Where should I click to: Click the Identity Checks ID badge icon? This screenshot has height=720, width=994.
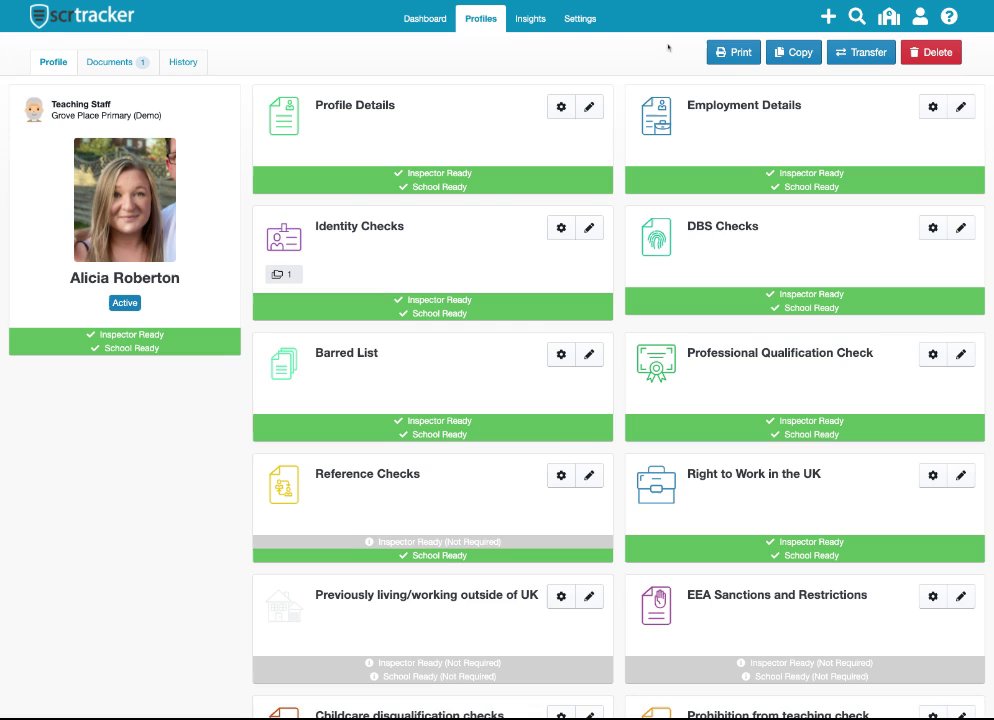click(x=283, y=238)
